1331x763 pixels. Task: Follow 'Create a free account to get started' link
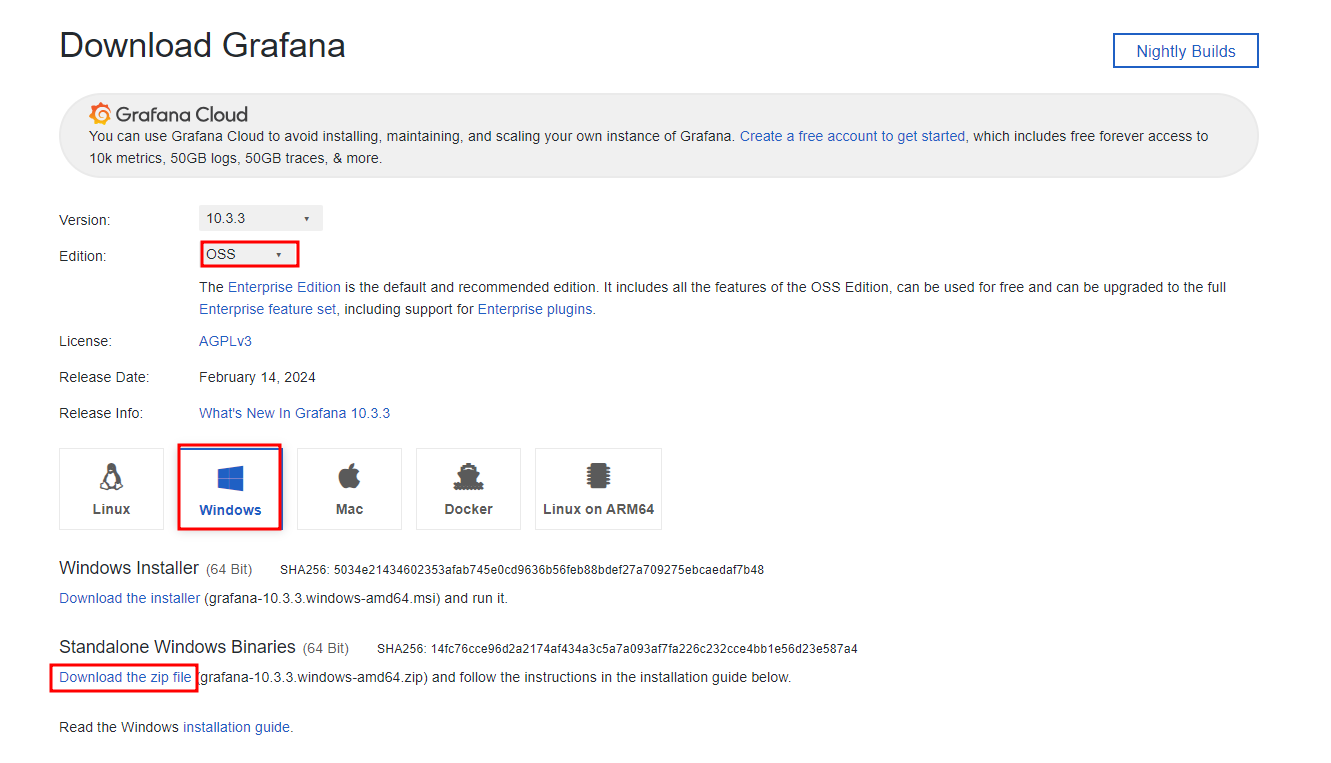(852, 136)
